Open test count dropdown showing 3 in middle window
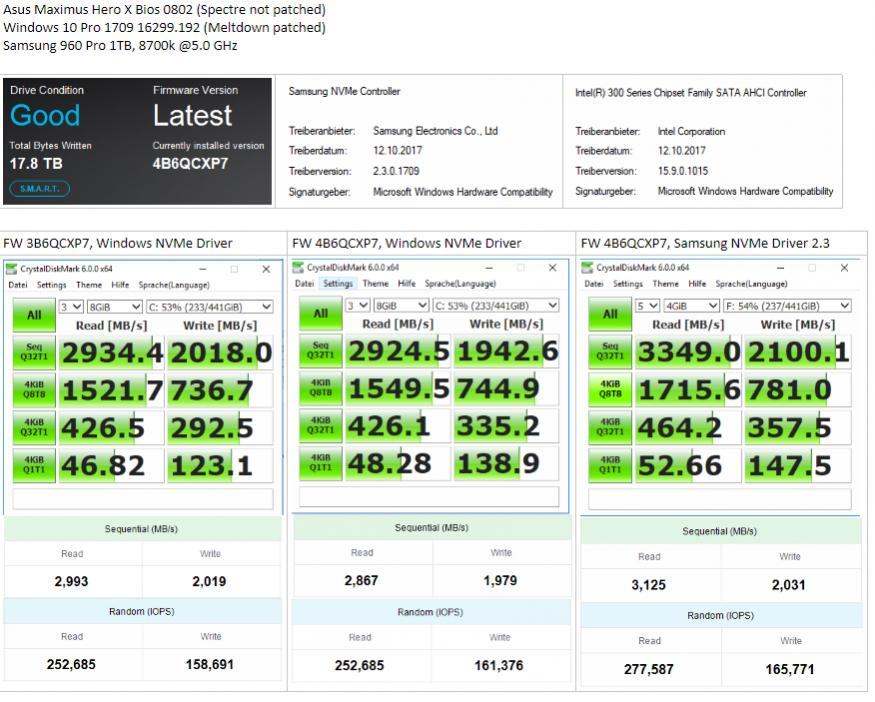 (357, 305)
